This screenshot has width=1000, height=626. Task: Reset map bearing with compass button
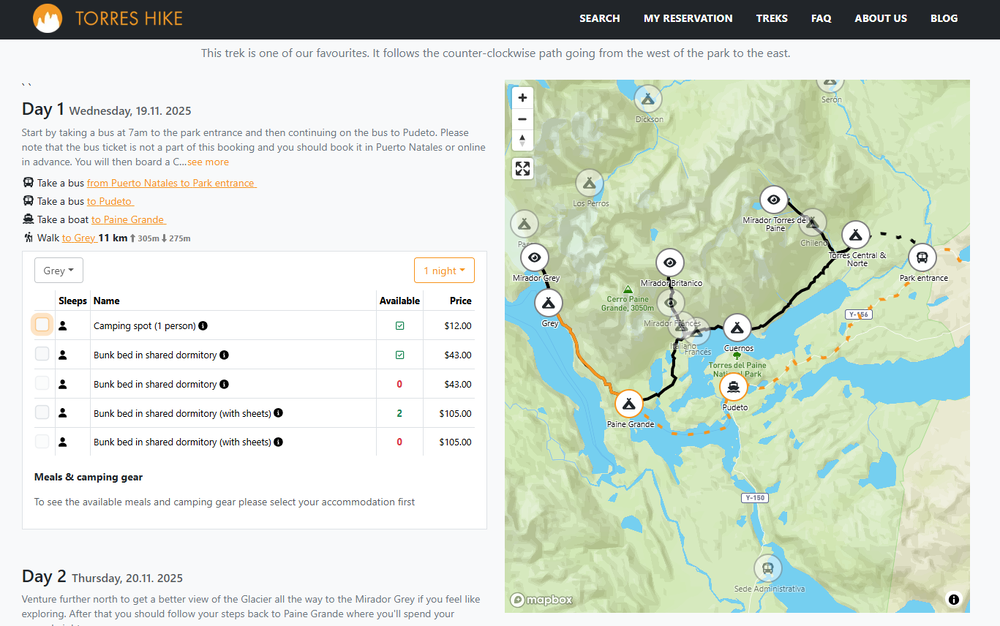(522, 140)
